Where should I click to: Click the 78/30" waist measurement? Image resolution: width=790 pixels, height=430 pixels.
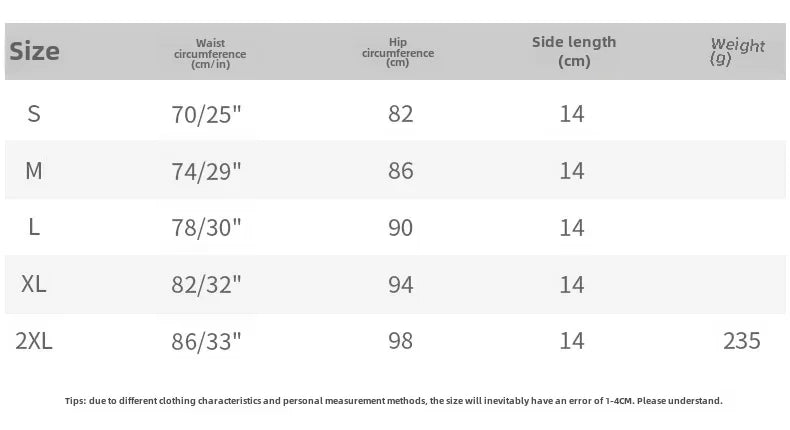[x=207, y=228]
